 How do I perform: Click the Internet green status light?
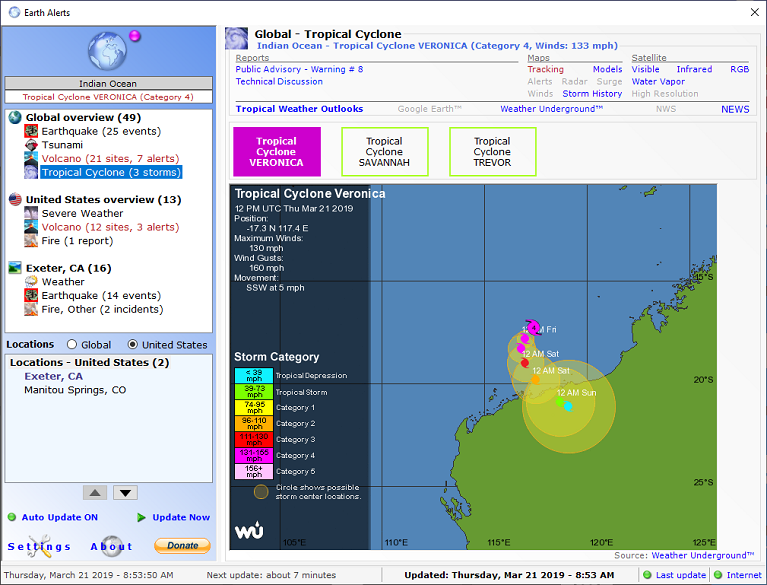coord(718,575)
